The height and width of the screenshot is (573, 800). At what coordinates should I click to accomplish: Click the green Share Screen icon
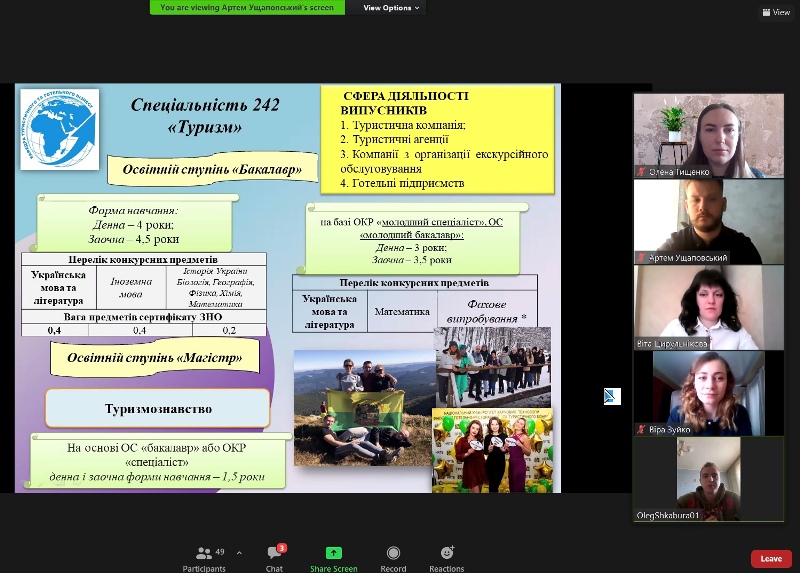[x=333, y=556]
